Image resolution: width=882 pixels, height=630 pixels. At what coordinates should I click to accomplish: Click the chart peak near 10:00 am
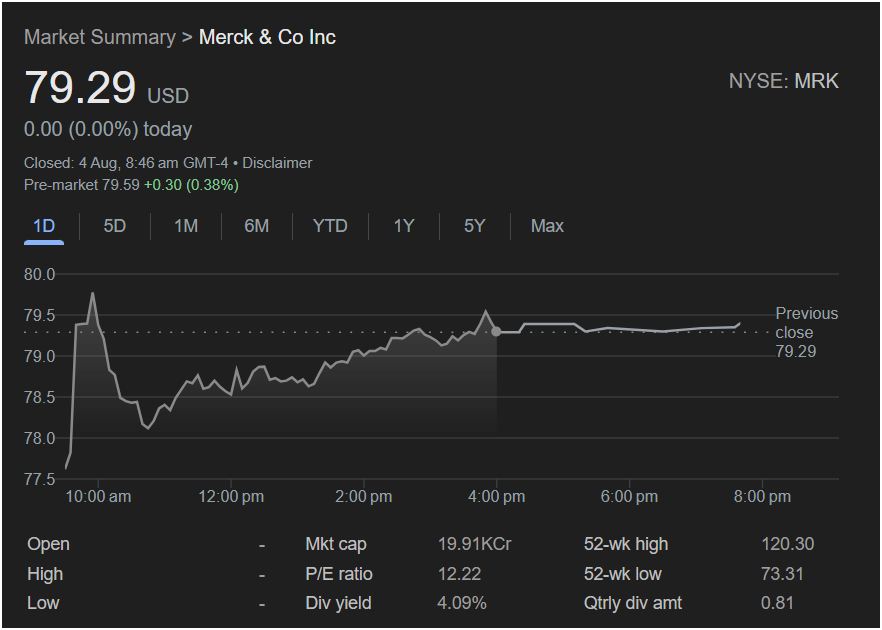tap(93, 293)
